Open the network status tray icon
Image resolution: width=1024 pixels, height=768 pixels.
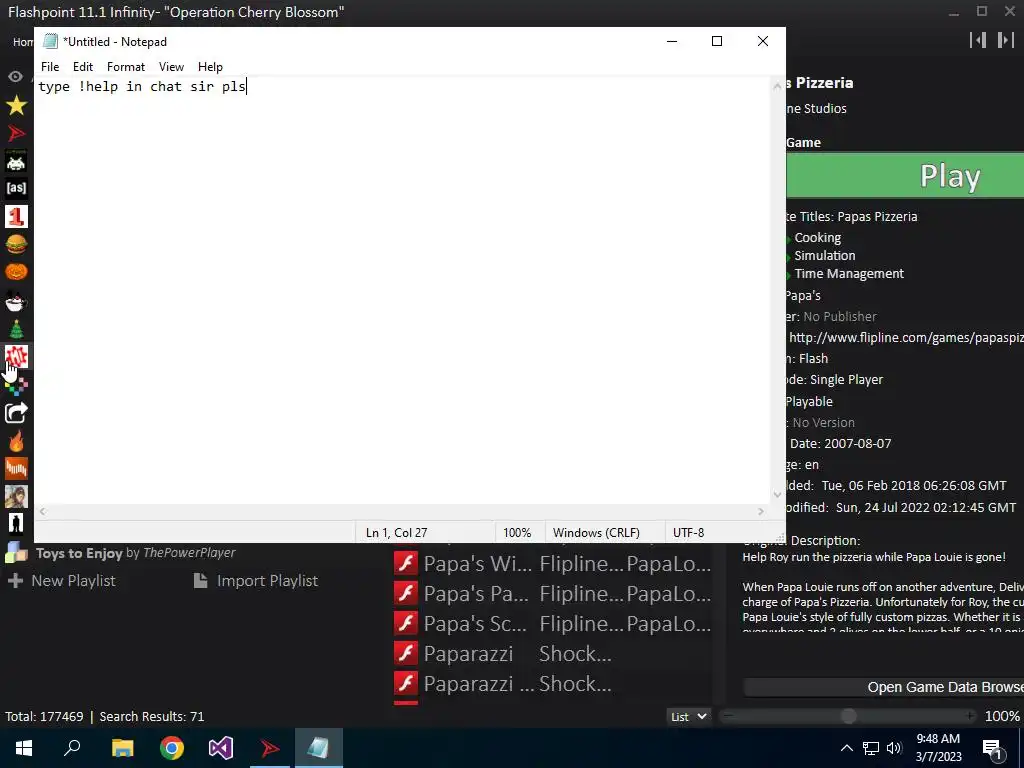[x=871, y=748]
